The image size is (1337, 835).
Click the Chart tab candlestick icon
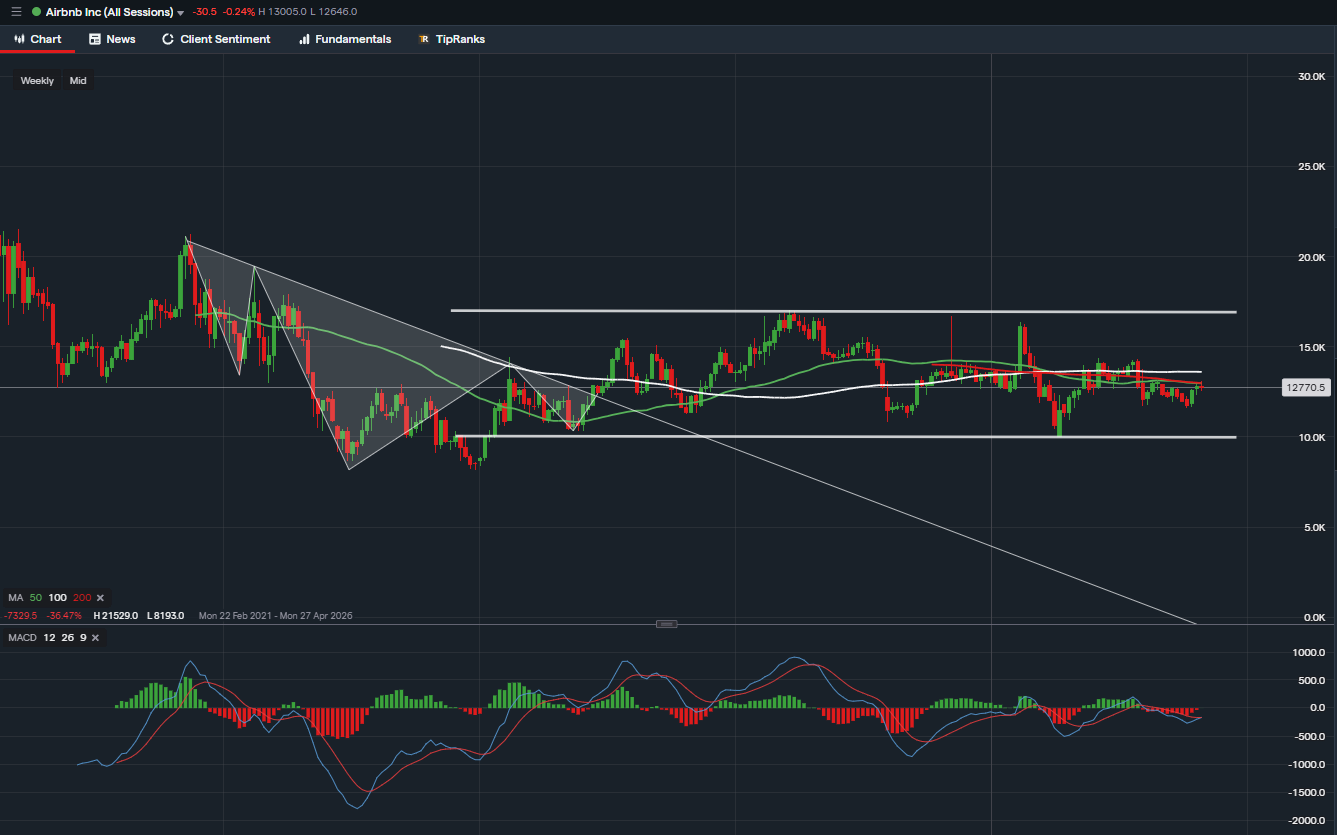(19, 39)
